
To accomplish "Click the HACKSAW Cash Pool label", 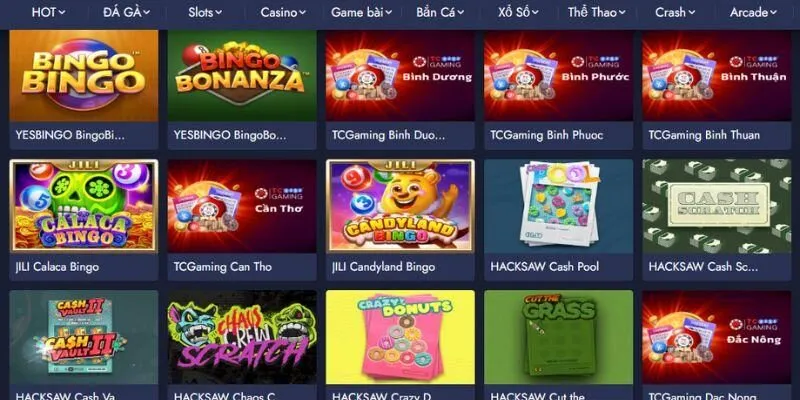I will coord(544,266).
